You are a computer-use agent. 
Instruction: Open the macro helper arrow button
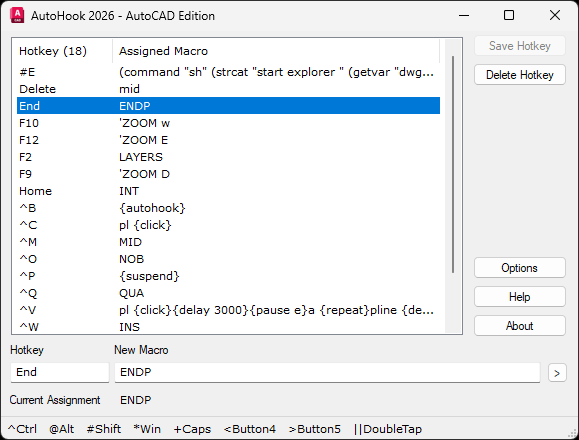[557, 373]
